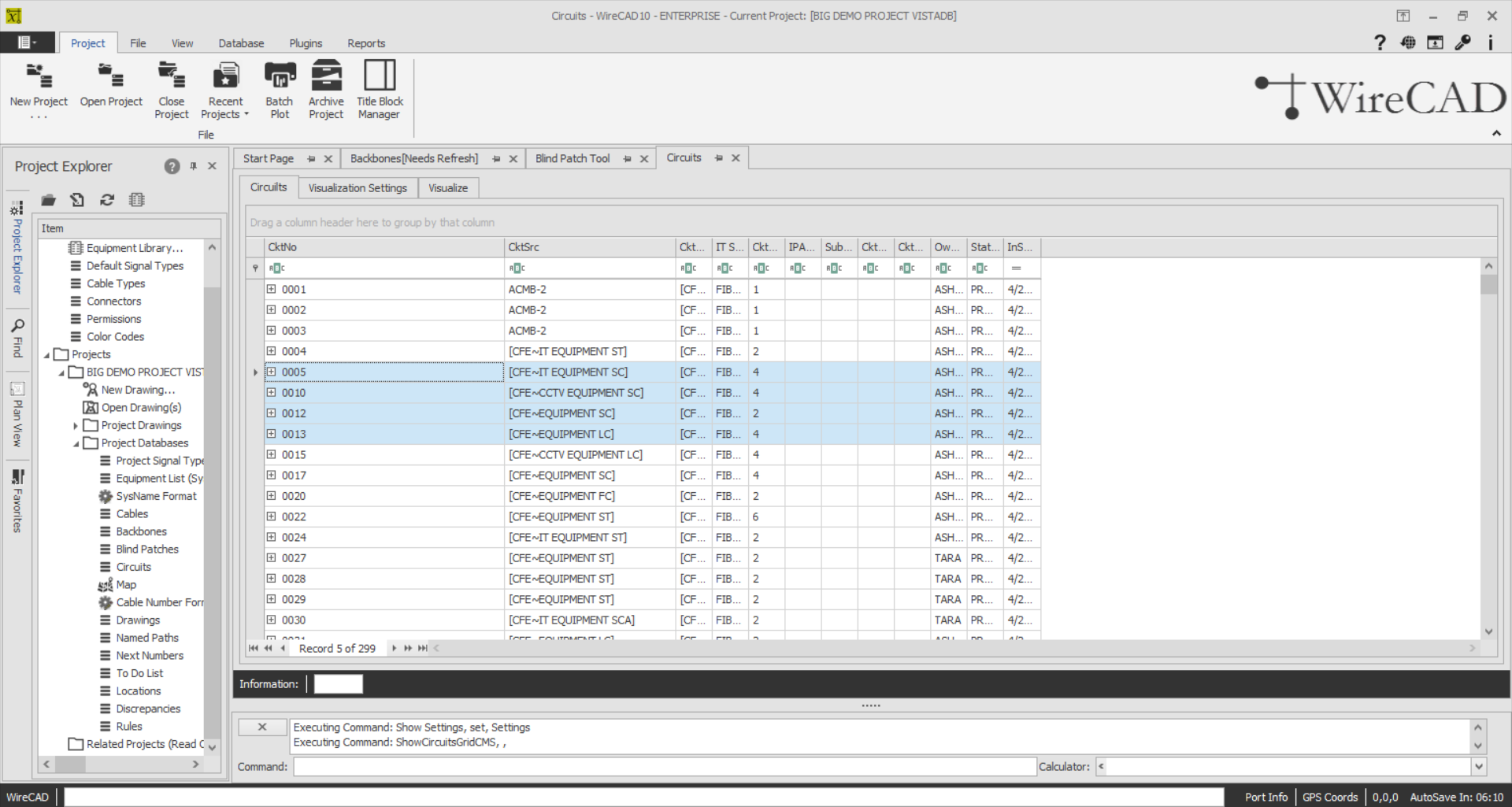
Task: Click the Archive Project icon
Action: click(x=326, y=78)
